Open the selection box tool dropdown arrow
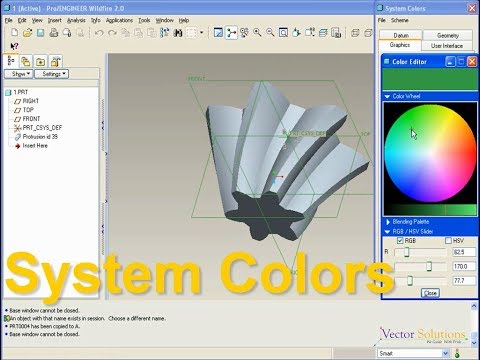 tap(201, 33)
